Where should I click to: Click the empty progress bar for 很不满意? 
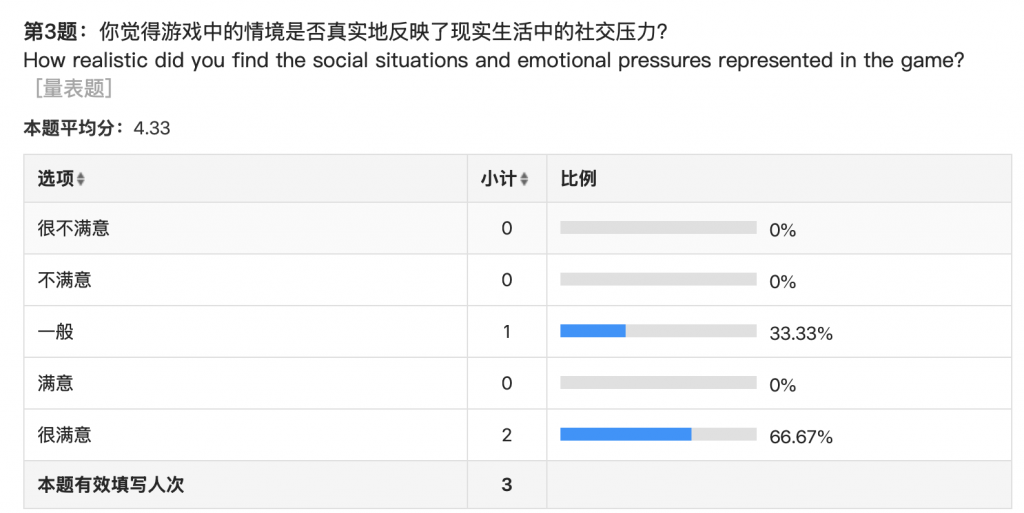(x=658, y=228)
